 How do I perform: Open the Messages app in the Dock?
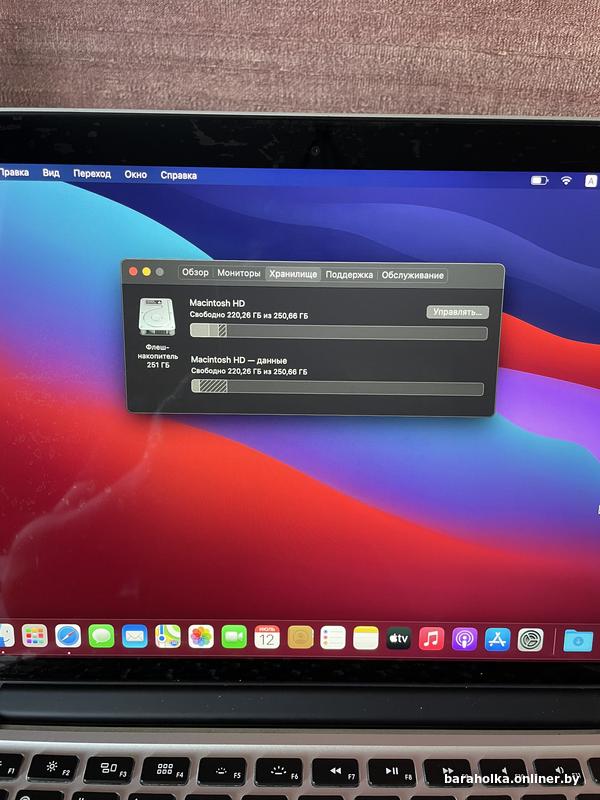tap(102, 636)
